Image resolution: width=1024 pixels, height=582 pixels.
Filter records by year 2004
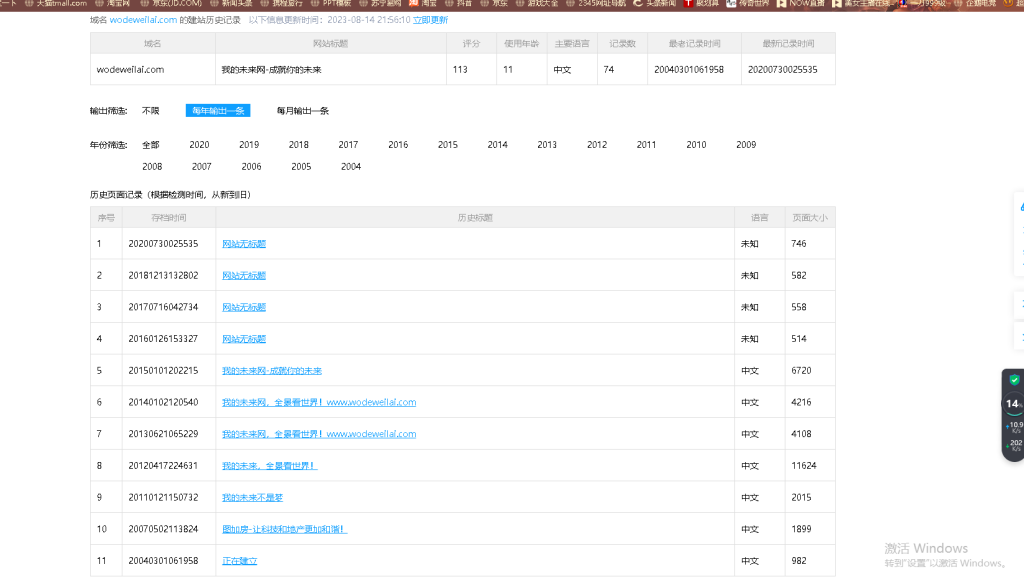[x=351, y=167]
